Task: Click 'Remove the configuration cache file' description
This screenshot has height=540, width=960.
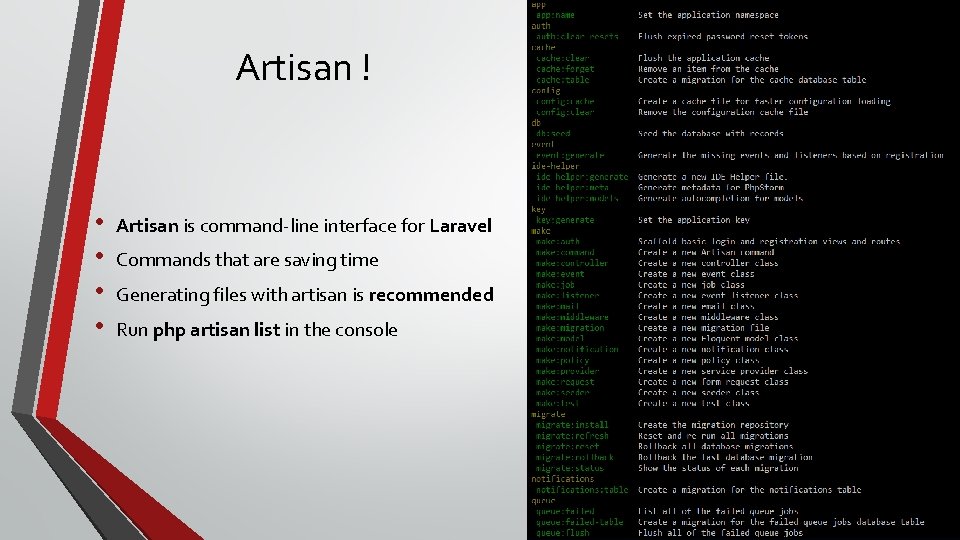Action: coord(723,112)
